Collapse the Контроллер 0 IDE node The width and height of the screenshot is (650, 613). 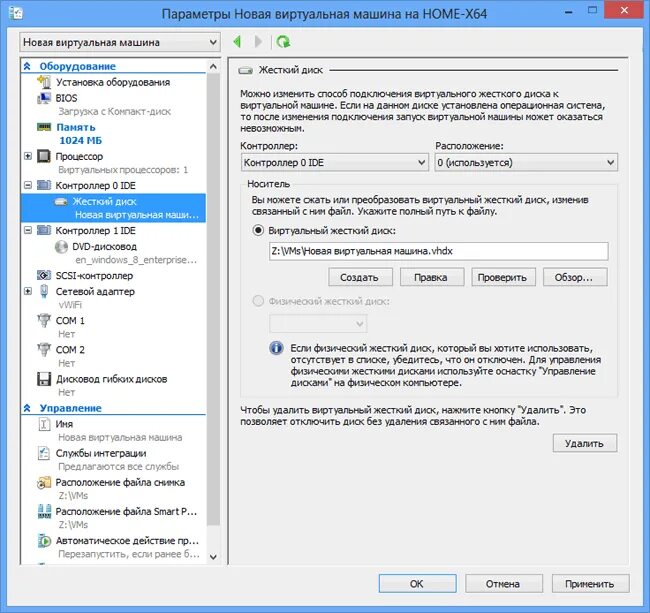click(x=28, y=185)
